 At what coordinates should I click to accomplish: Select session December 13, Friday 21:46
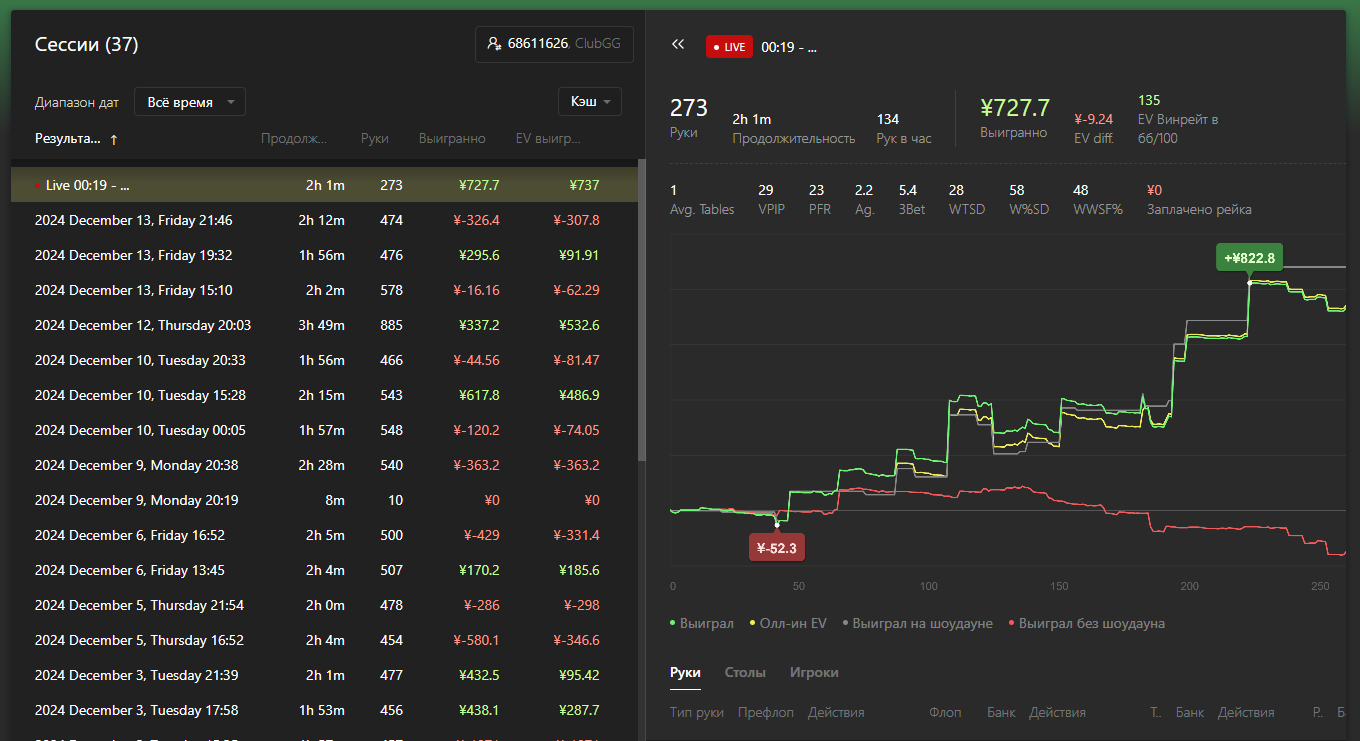[324, 220]
